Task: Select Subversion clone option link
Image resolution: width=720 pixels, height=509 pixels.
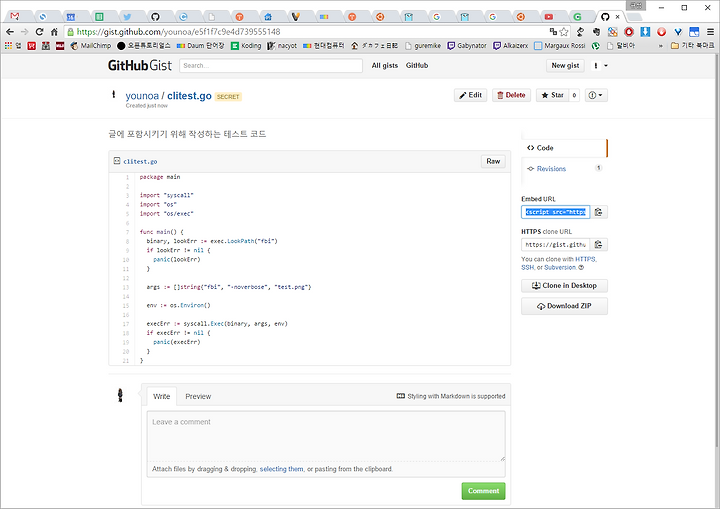Action: pyautogui.click(x=560, y=267)
